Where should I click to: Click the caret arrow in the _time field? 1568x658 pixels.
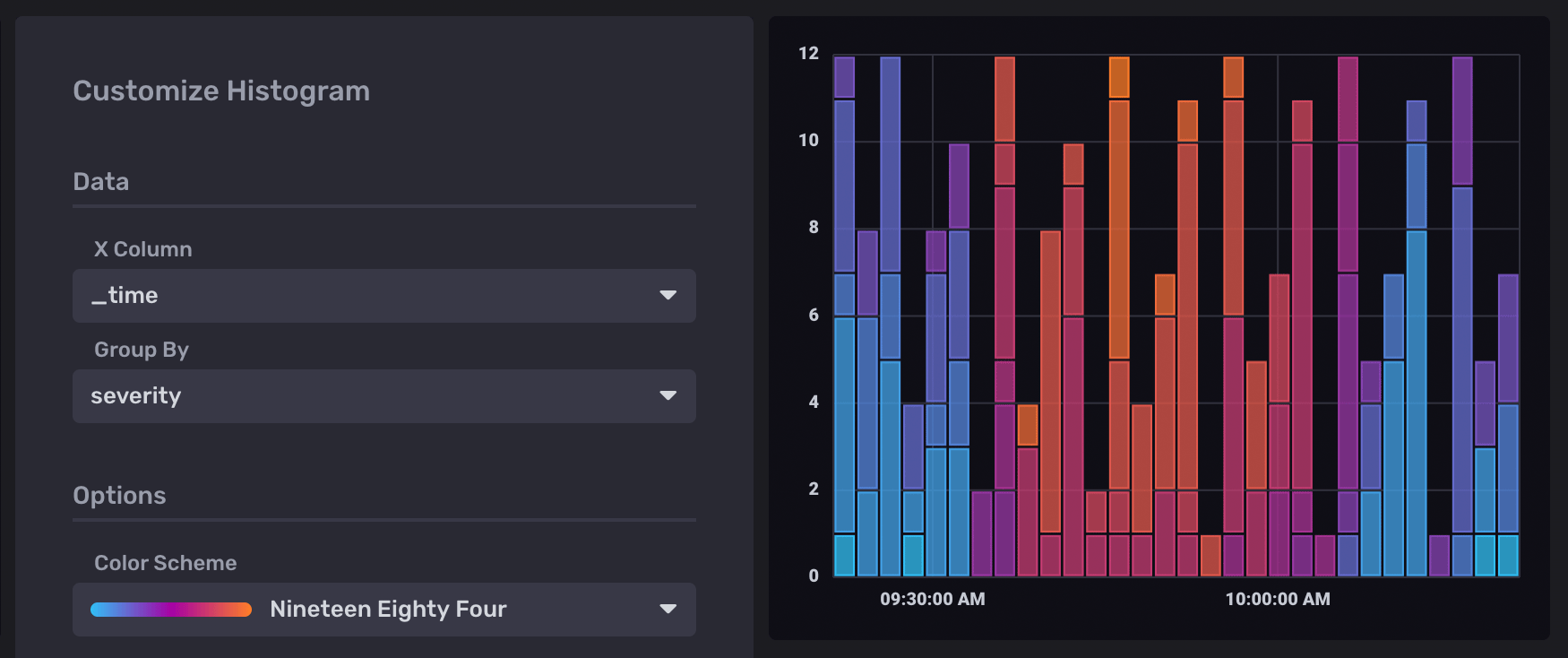pyautogui.click(x=668, y=296)
